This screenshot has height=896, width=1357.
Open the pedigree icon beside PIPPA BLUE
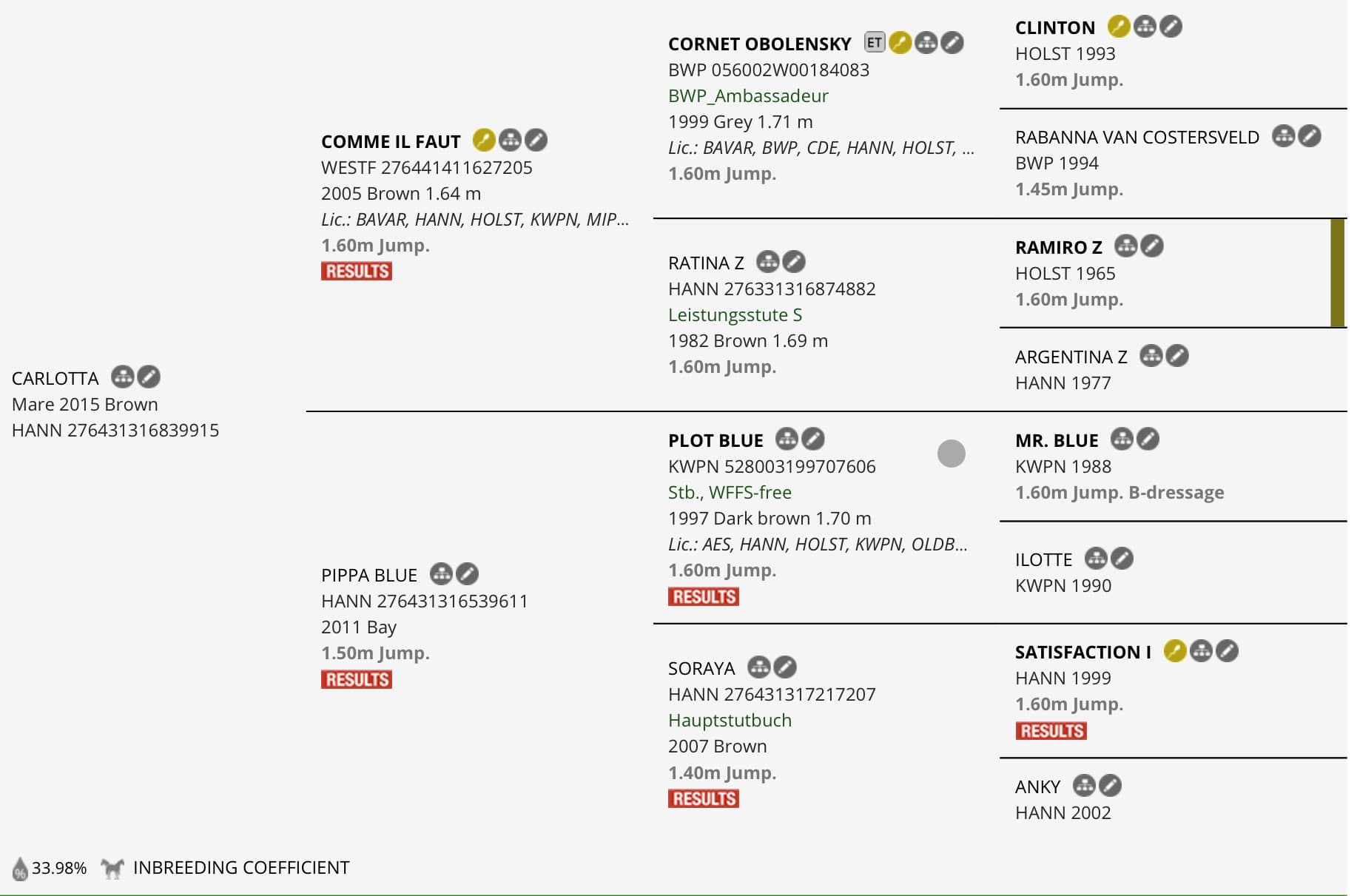441,573
